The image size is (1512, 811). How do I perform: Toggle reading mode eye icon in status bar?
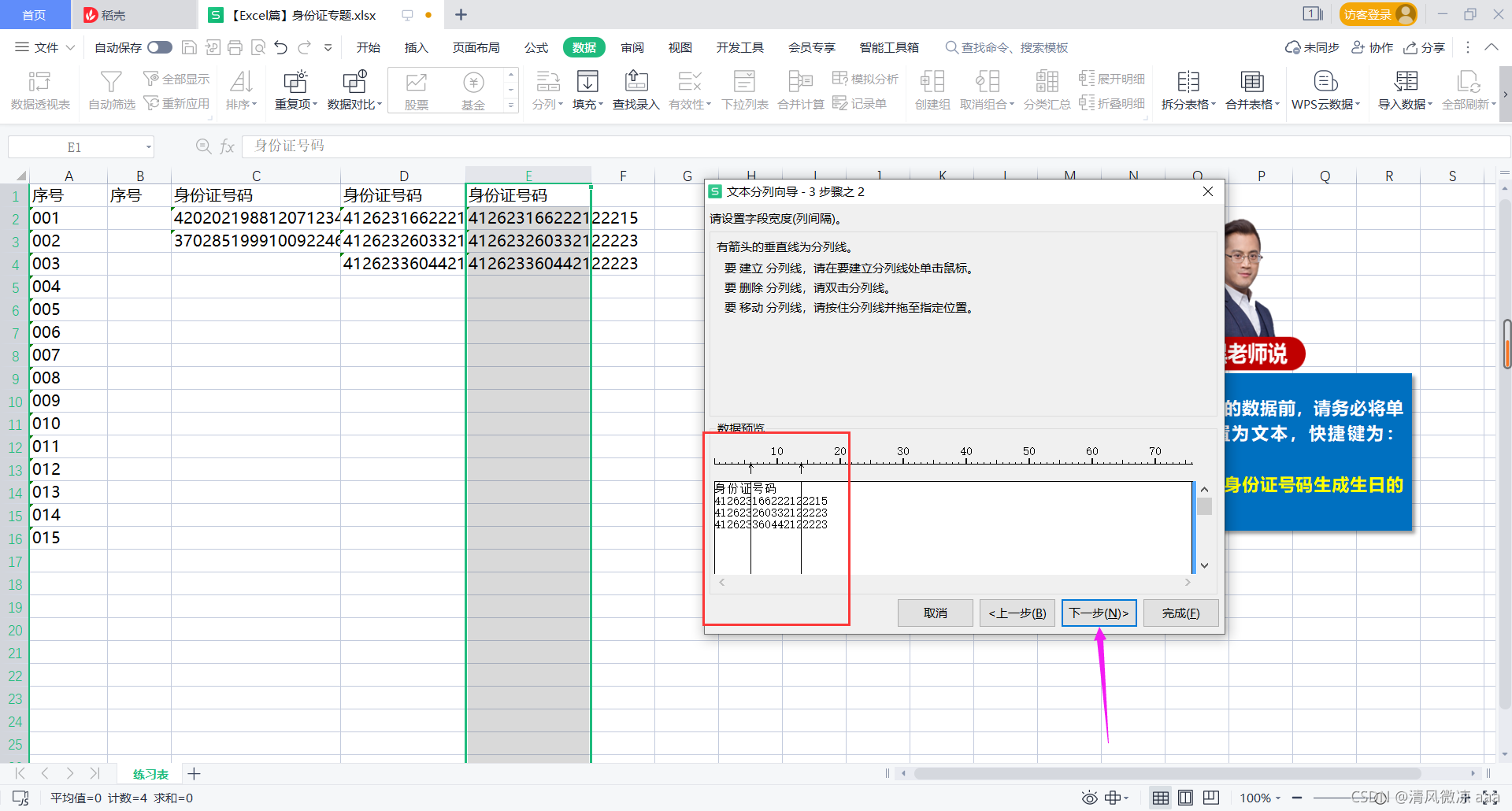pos(1089,798)
